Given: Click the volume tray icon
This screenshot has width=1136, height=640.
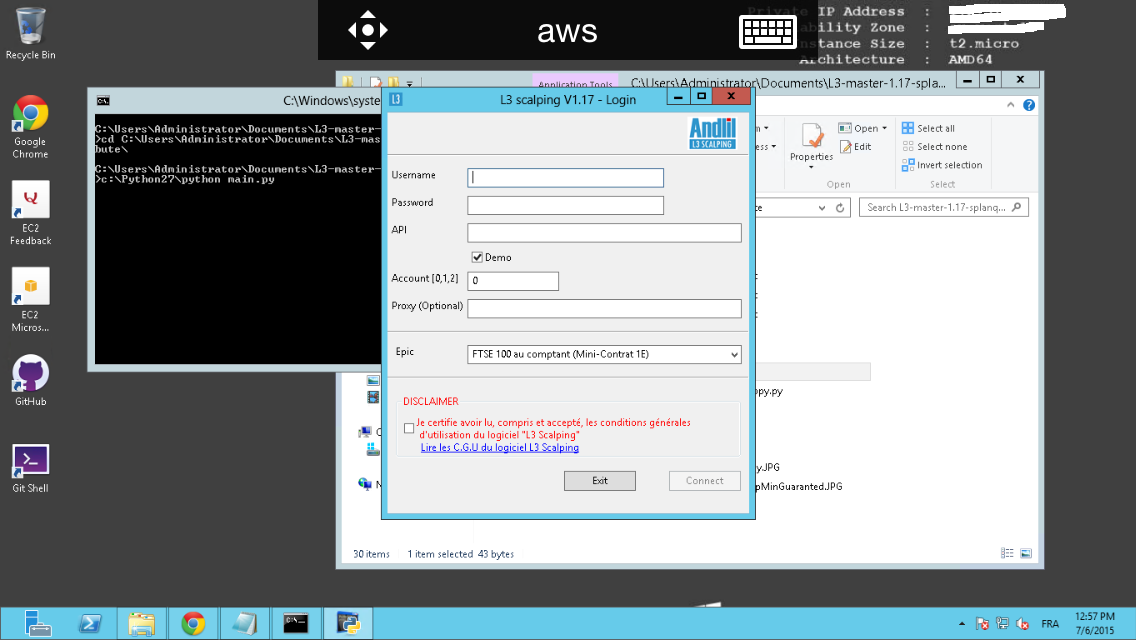Looking at the screenshot, I should pyautogui.click(x=1023, y=623).
